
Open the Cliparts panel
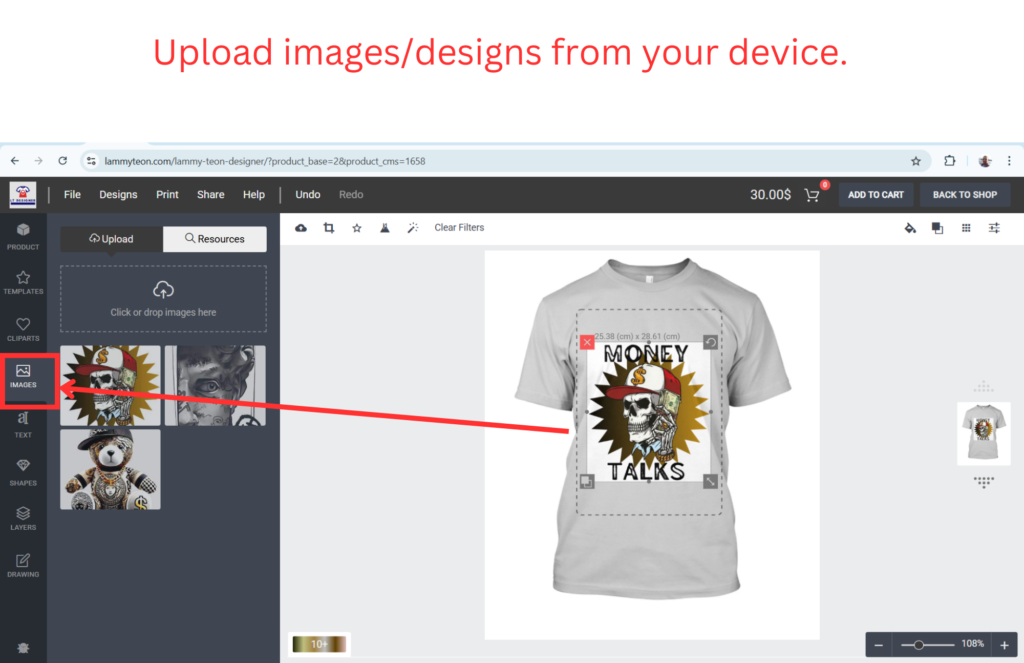[x=23, y=329]
